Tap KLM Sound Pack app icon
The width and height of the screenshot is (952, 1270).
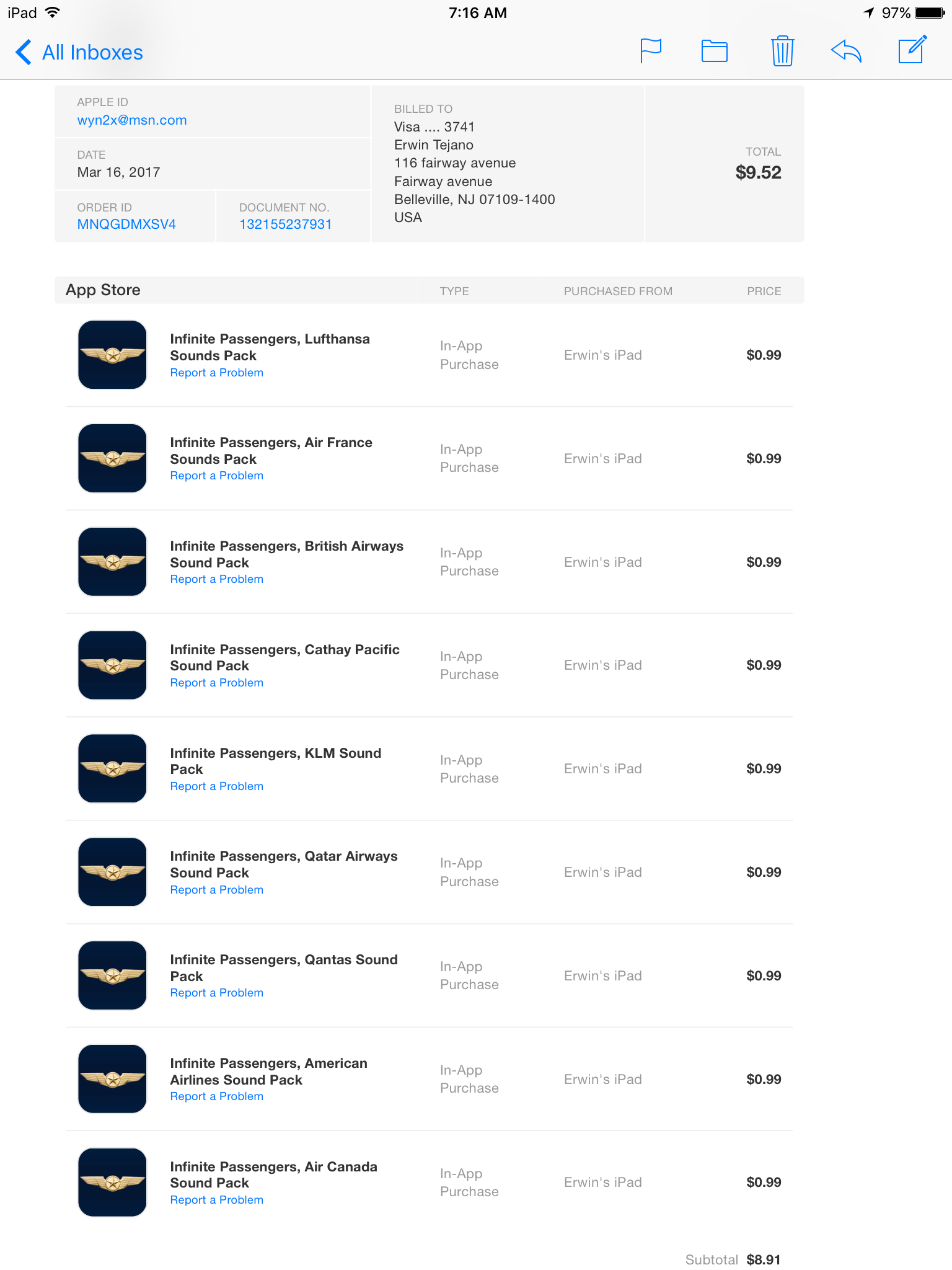(x=112, y=768)
